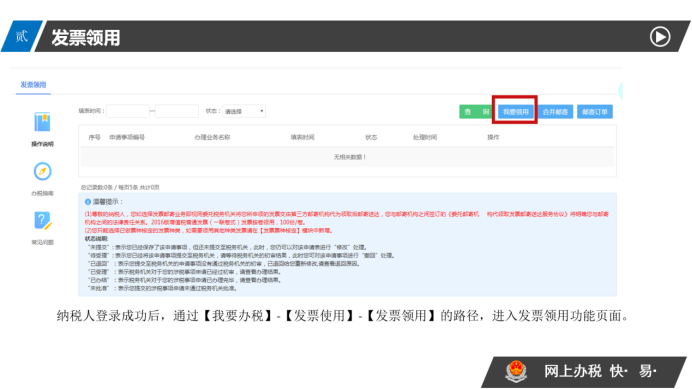Click the 序号 column header
The height and width of the screenshot is (389, 692).
click(x=94, y=137)
